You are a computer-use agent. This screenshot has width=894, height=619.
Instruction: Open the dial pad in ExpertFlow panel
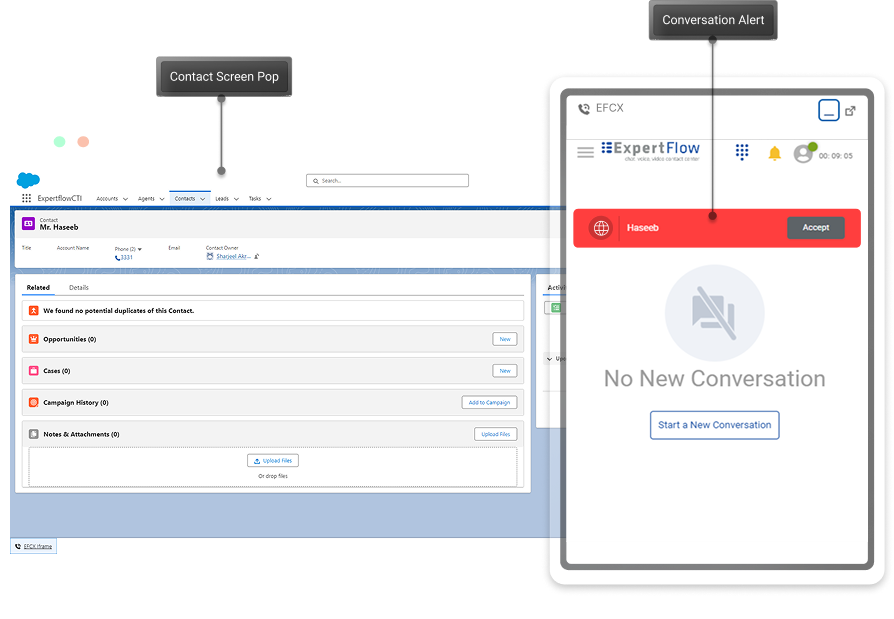[x=742, y=152]
